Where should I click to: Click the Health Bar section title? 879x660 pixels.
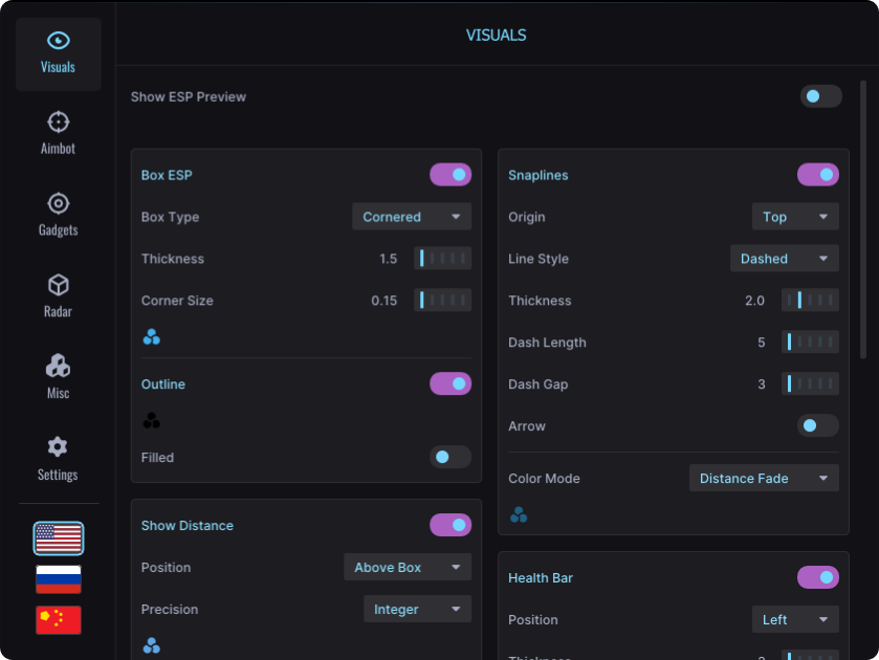point(540,578)
